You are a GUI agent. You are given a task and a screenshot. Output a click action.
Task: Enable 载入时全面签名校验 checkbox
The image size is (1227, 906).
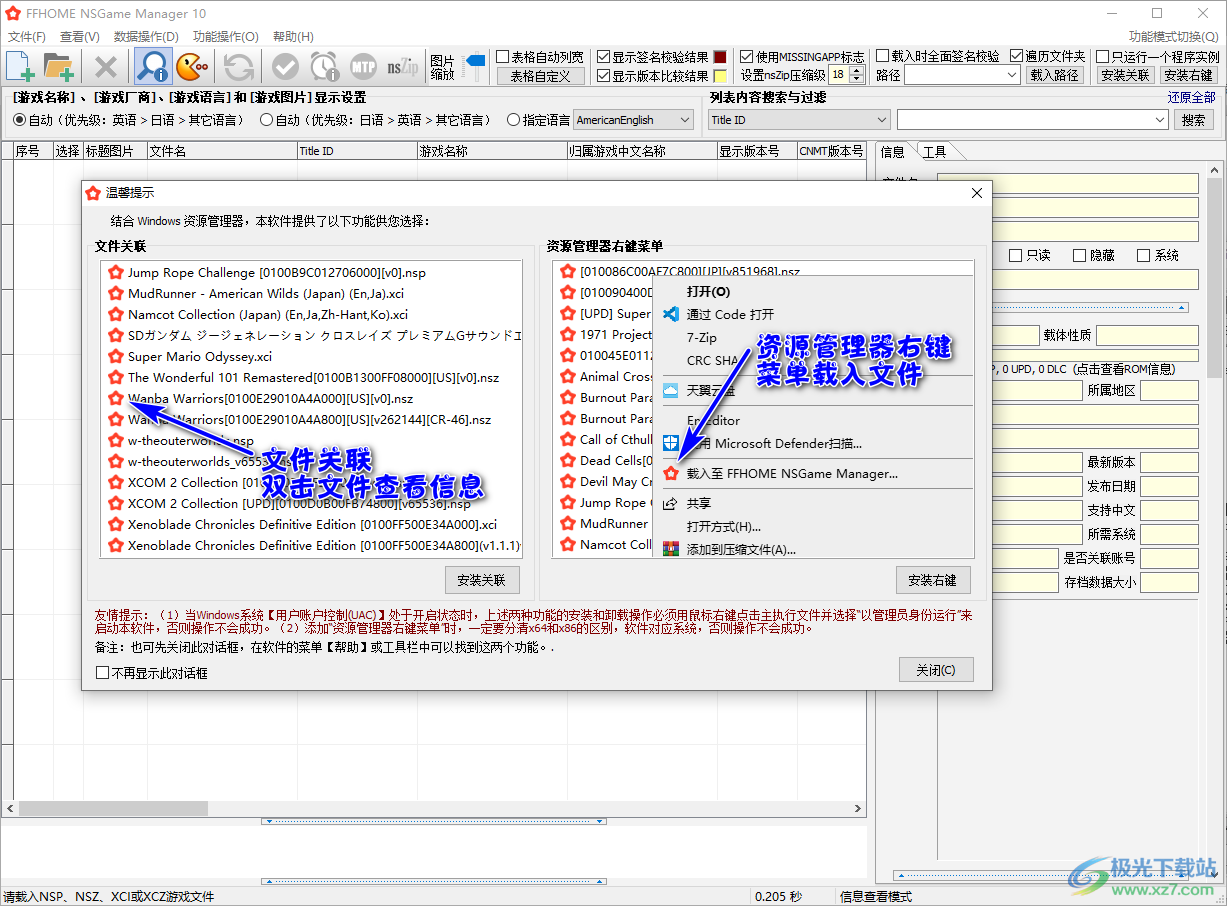click(882, 56)
